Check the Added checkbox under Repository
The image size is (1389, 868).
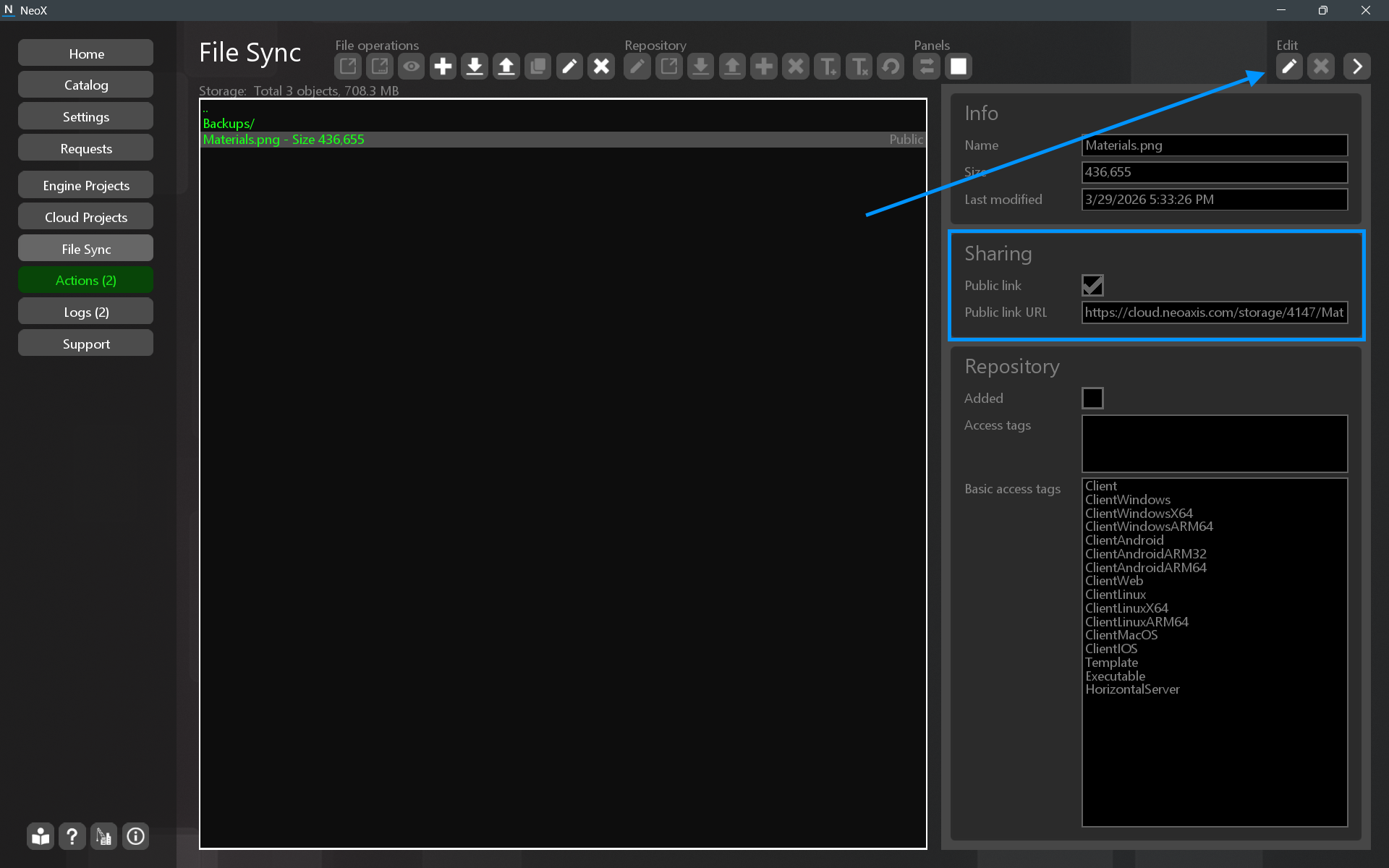point(1092,398)
